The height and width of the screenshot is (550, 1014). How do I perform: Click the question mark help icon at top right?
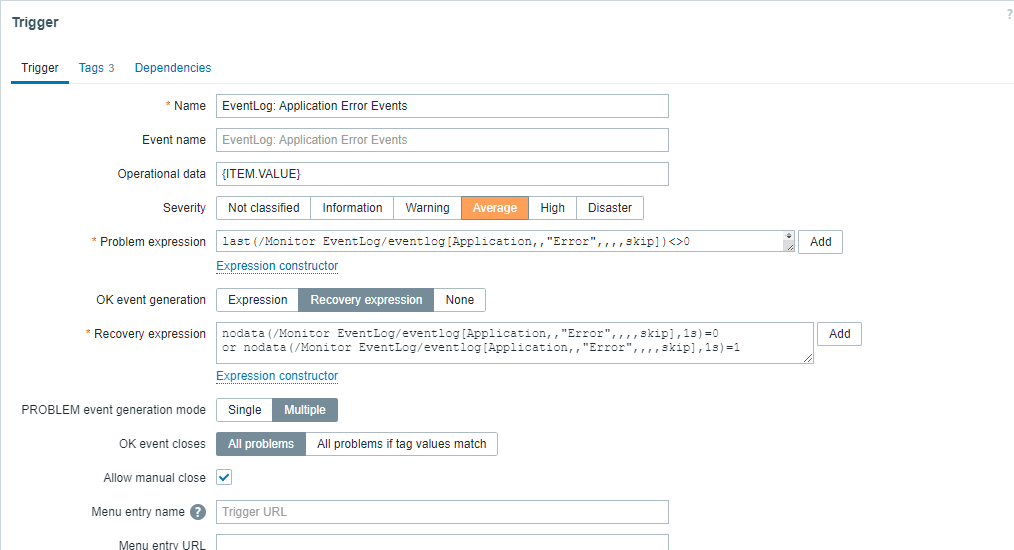click(x=1009, y=14)
